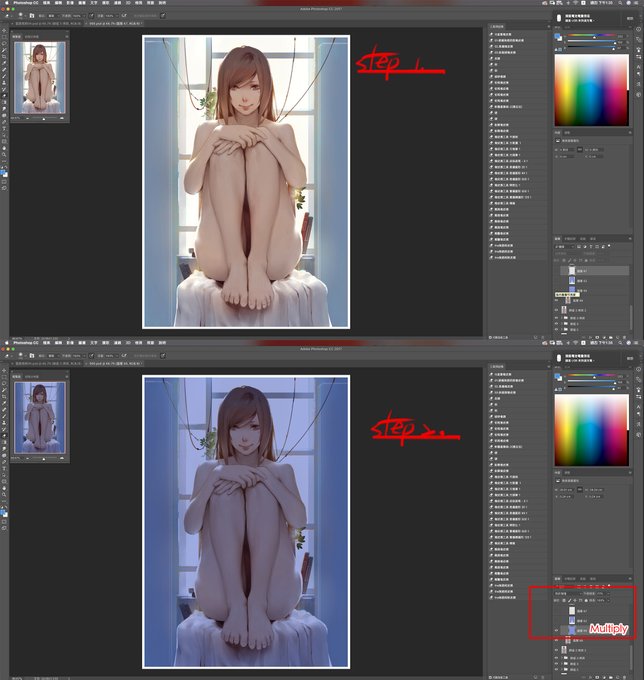The width and height of the screenshot is (644, 680).
Task: Open the Layers panel flyout menu in the top window
Action: tap(630, 239)
